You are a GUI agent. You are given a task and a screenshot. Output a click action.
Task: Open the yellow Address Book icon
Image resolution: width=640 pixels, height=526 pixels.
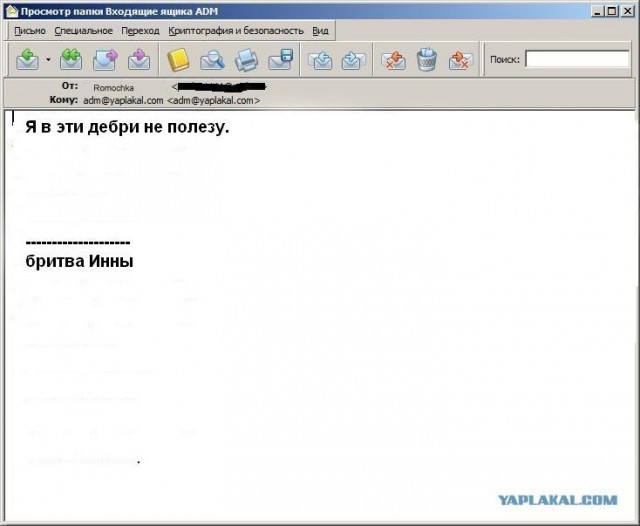point(178,60)
